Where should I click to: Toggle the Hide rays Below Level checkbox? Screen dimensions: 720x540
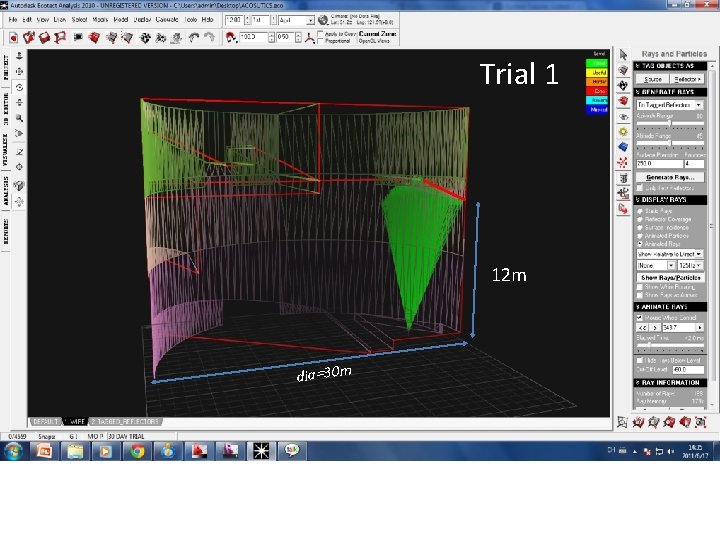(x=640, y=360)
